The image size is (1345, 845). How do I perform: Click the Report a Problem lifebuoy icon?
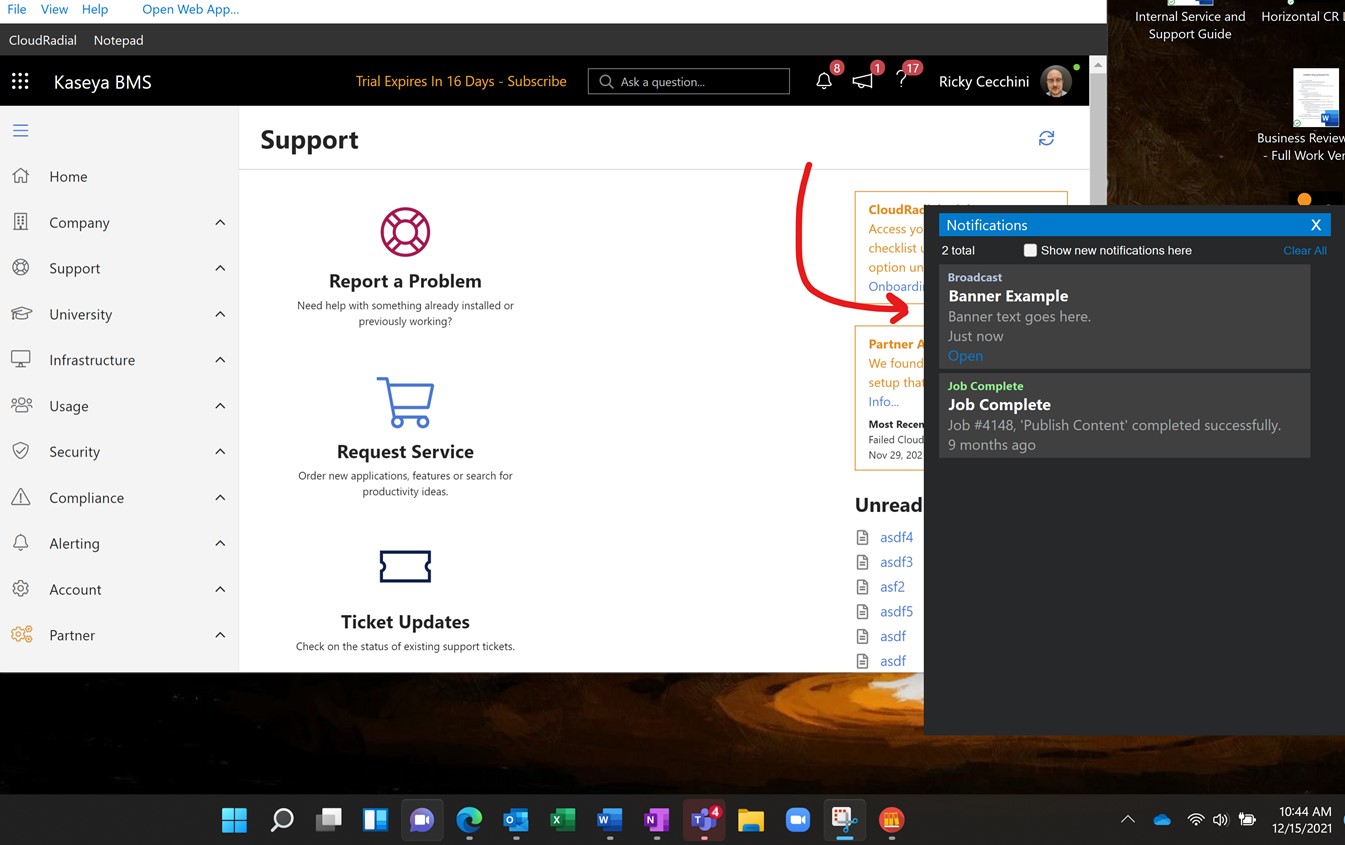[x=405, y=232]
